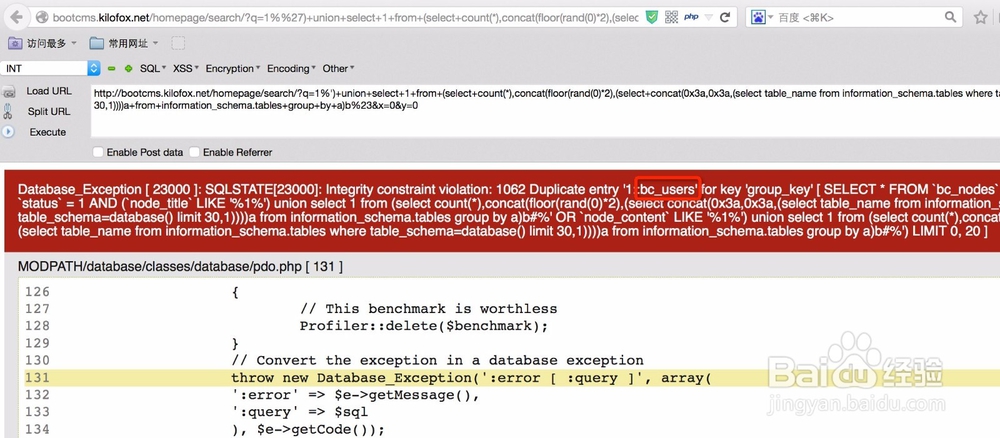
Task: Click line 134 $e->getCode() text
Action: coord(308,429)
